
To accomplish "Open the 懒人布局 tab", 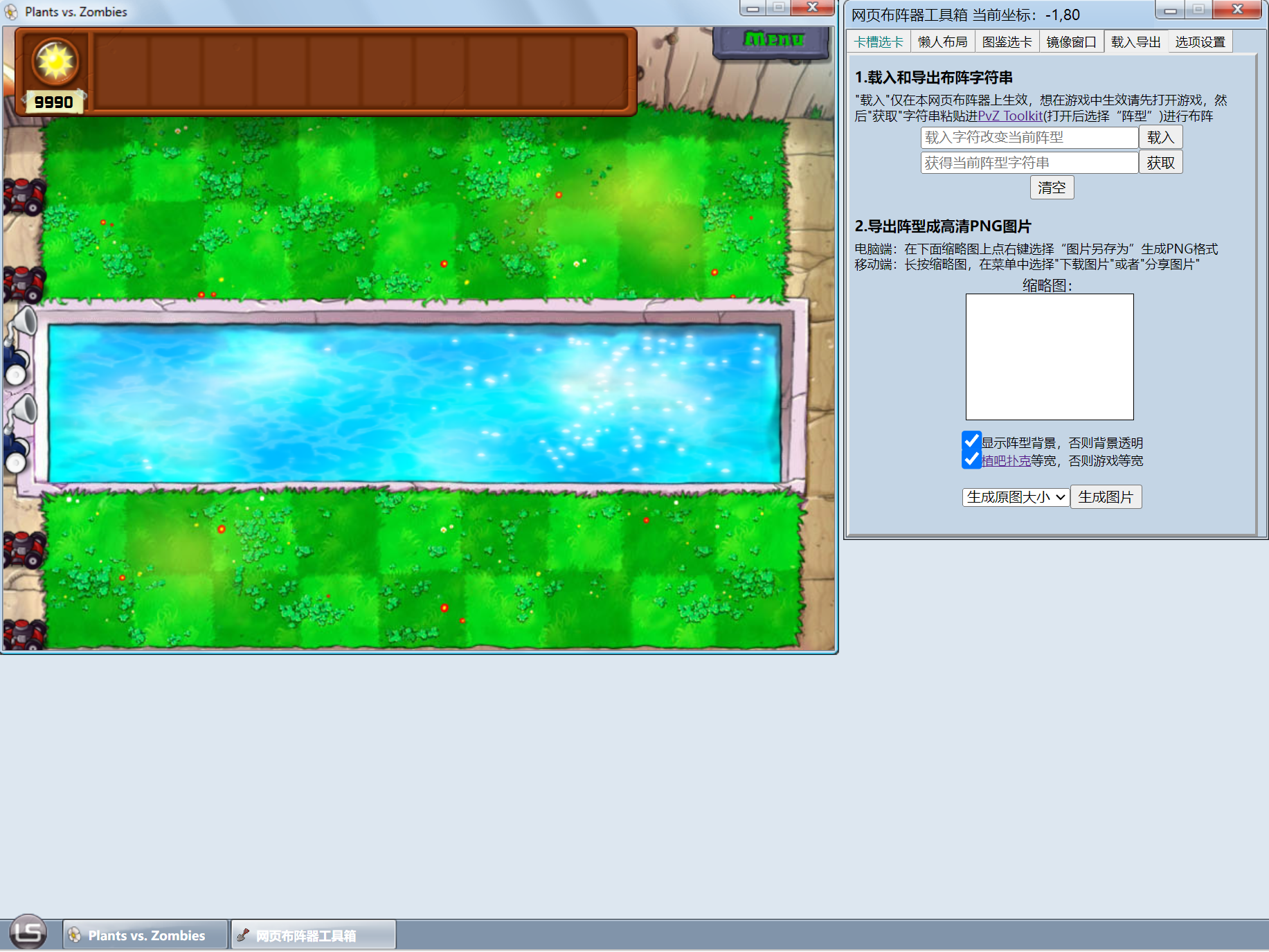I will [942, 42].
